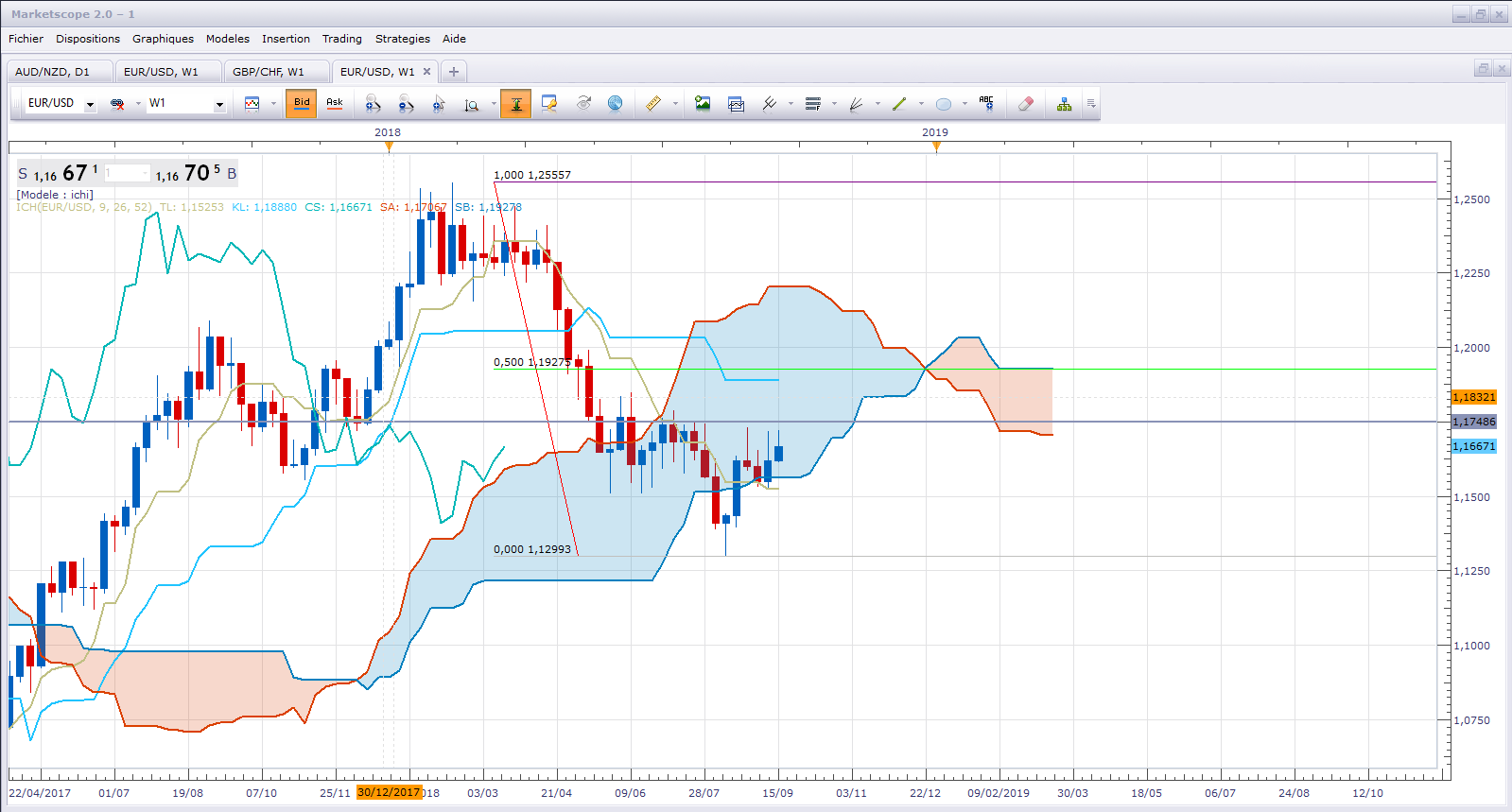Click the ICH(EUR/USD, 9, 26, 52) indicator label
The height and width of the screenshot is (812, 1512).
83,207
